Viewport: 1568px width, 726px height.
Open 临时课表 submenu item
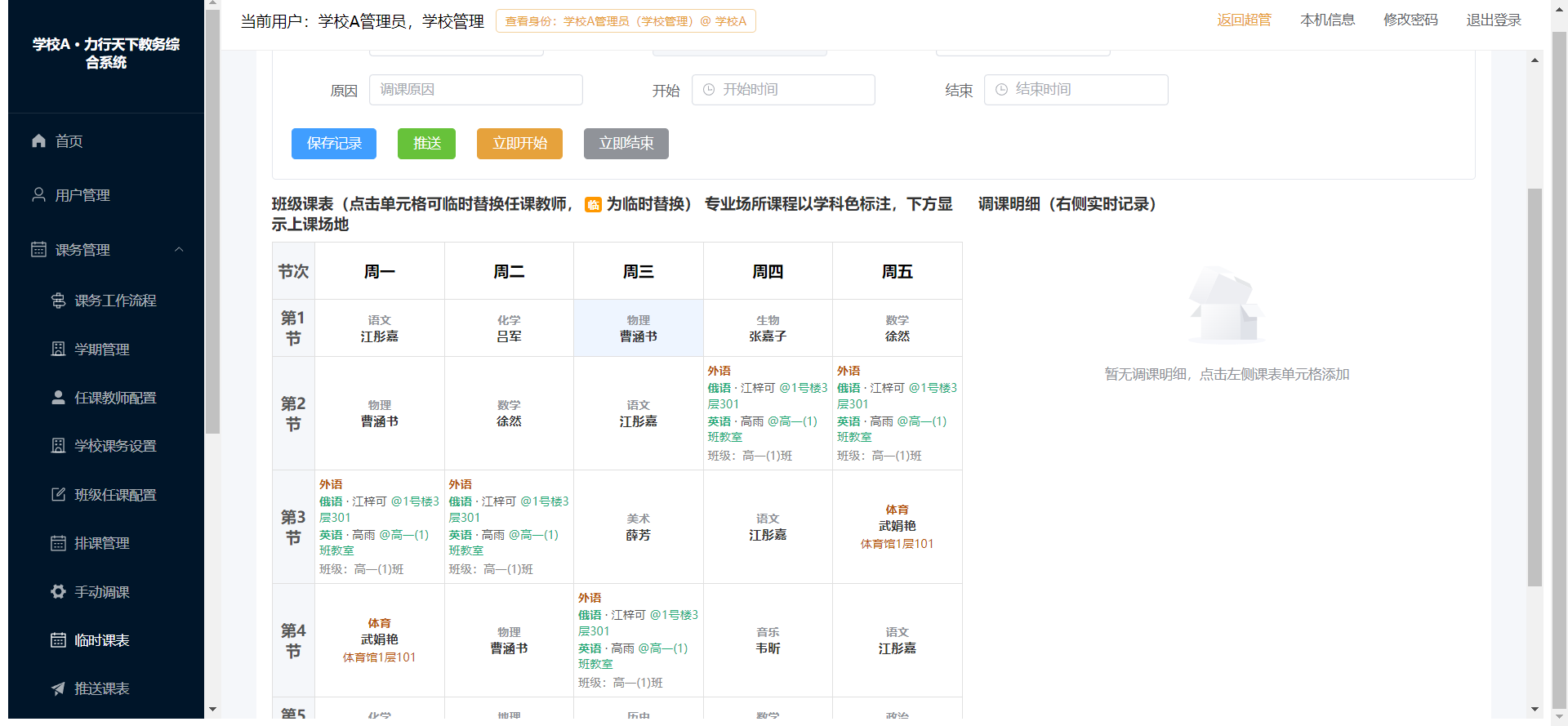point(106,639)
